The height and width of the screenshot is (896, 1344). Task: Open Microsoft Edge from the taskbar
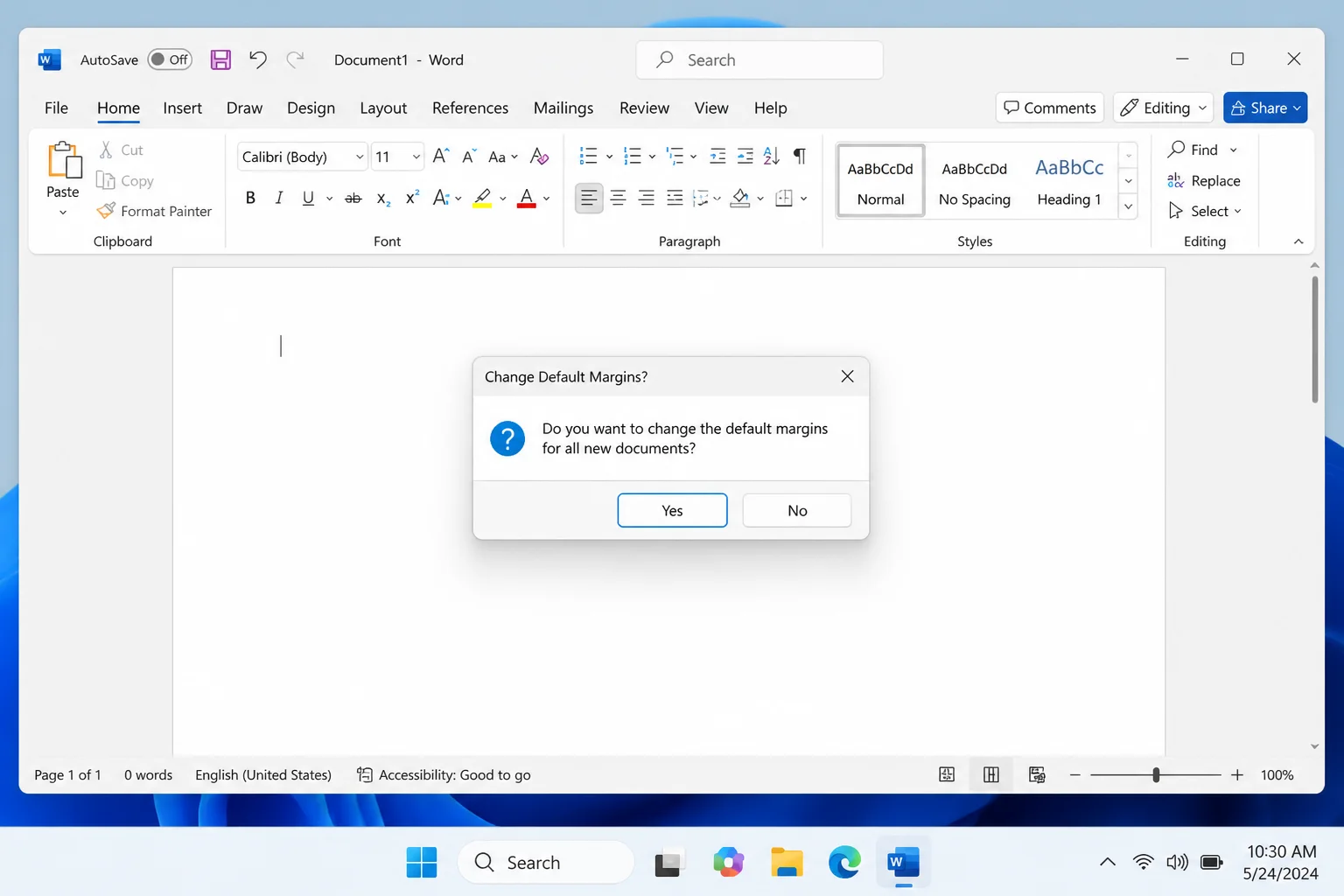coord(844,863)
